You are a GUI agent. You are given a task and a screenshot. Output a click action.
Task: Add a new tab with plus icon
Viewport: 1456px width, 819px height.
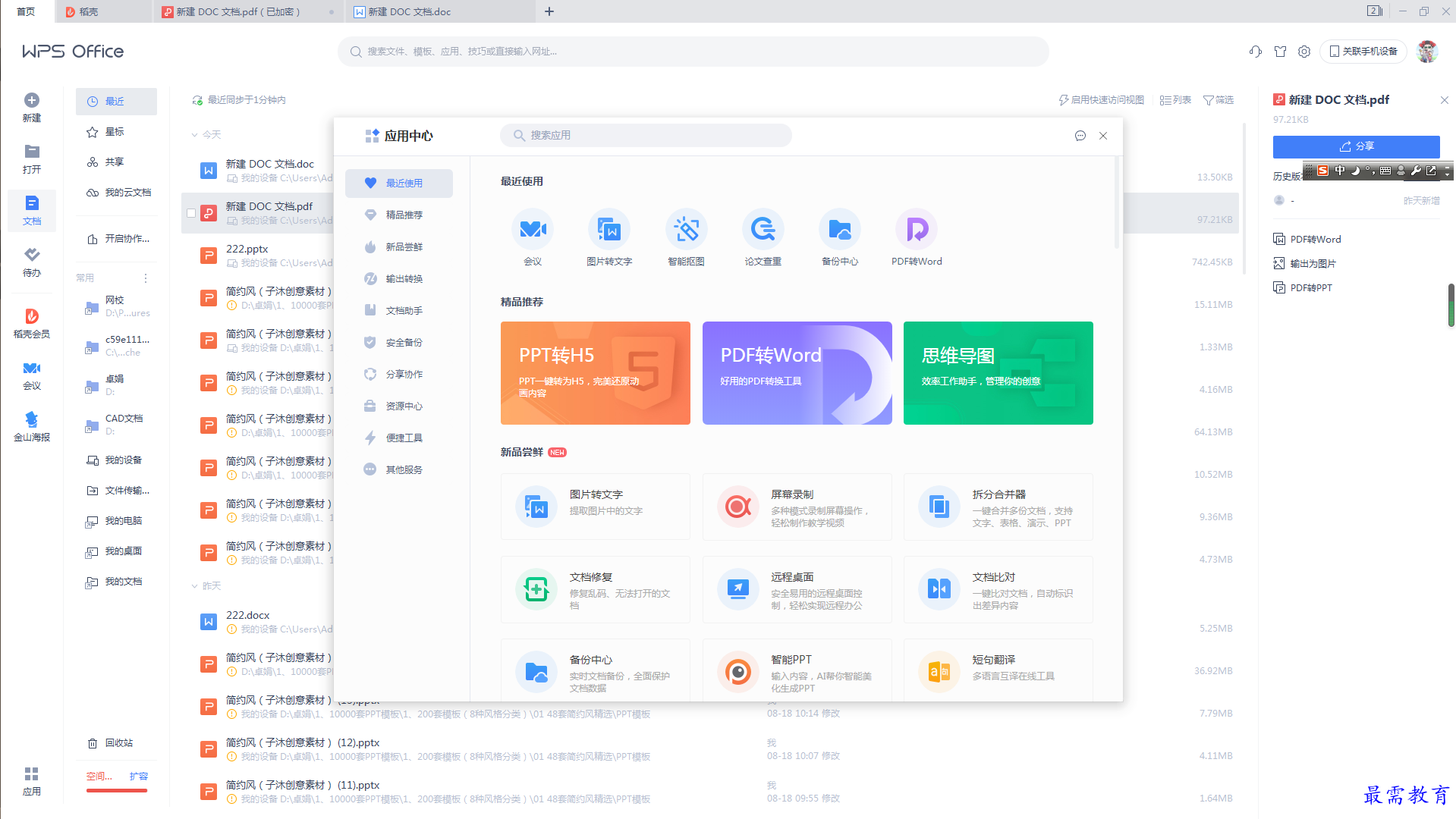pos(549,11)
